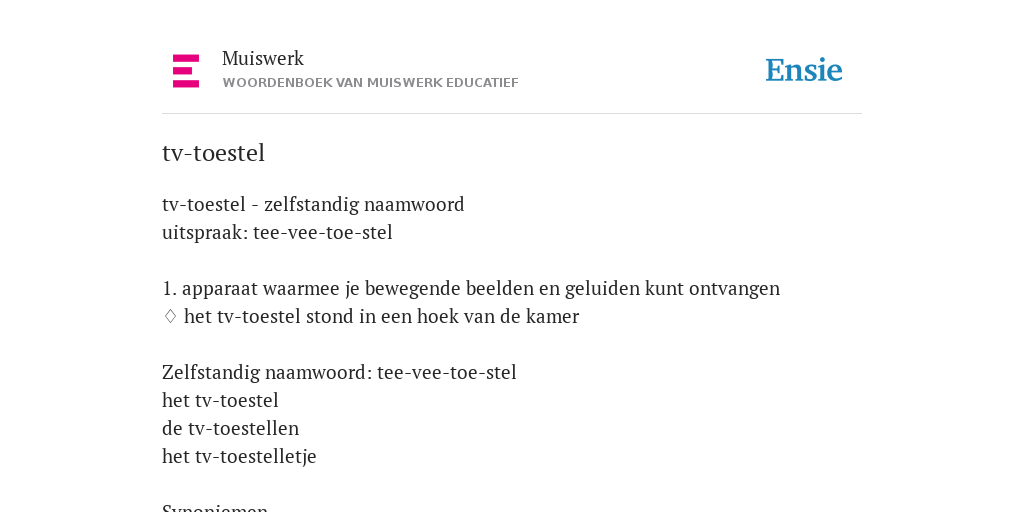The image size is (1024, 512).
Task: Click the 'tv-toestel' page heading
Action: point(214,153)
